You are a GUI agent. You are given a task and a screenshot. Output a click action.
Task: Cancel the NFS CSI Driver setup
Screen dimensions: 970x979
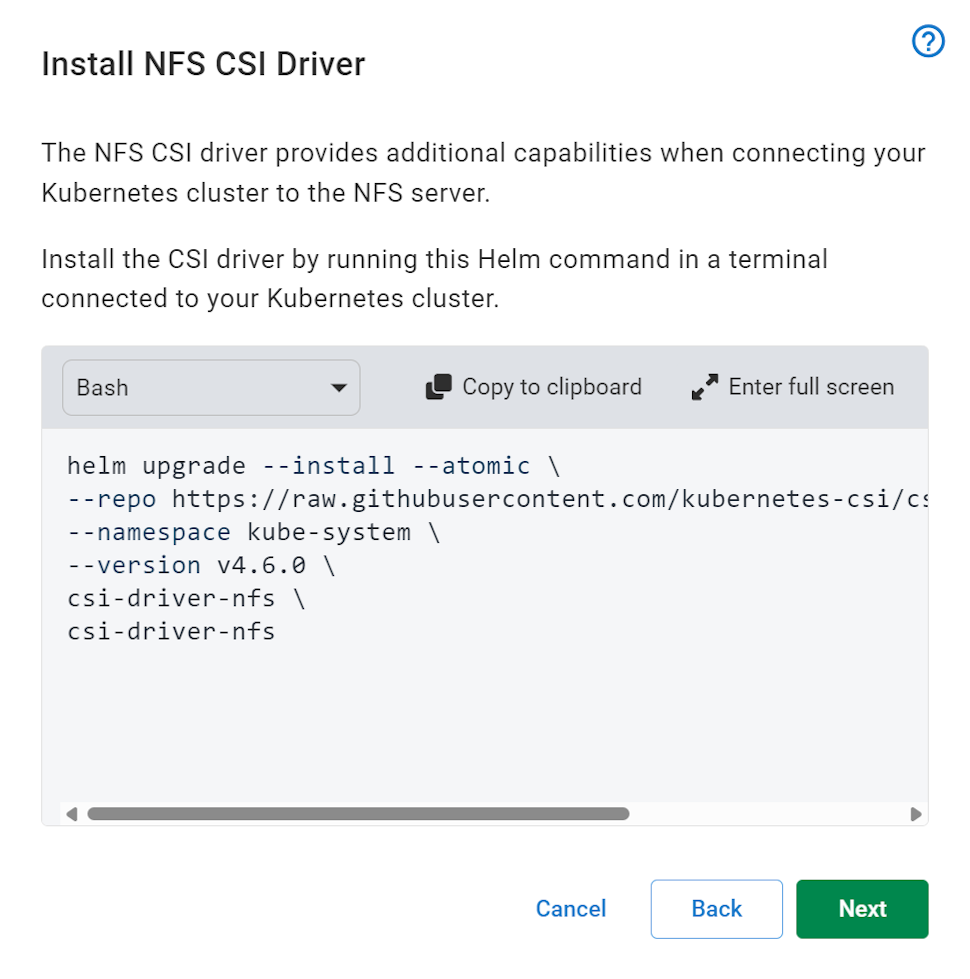click(571, 909)
